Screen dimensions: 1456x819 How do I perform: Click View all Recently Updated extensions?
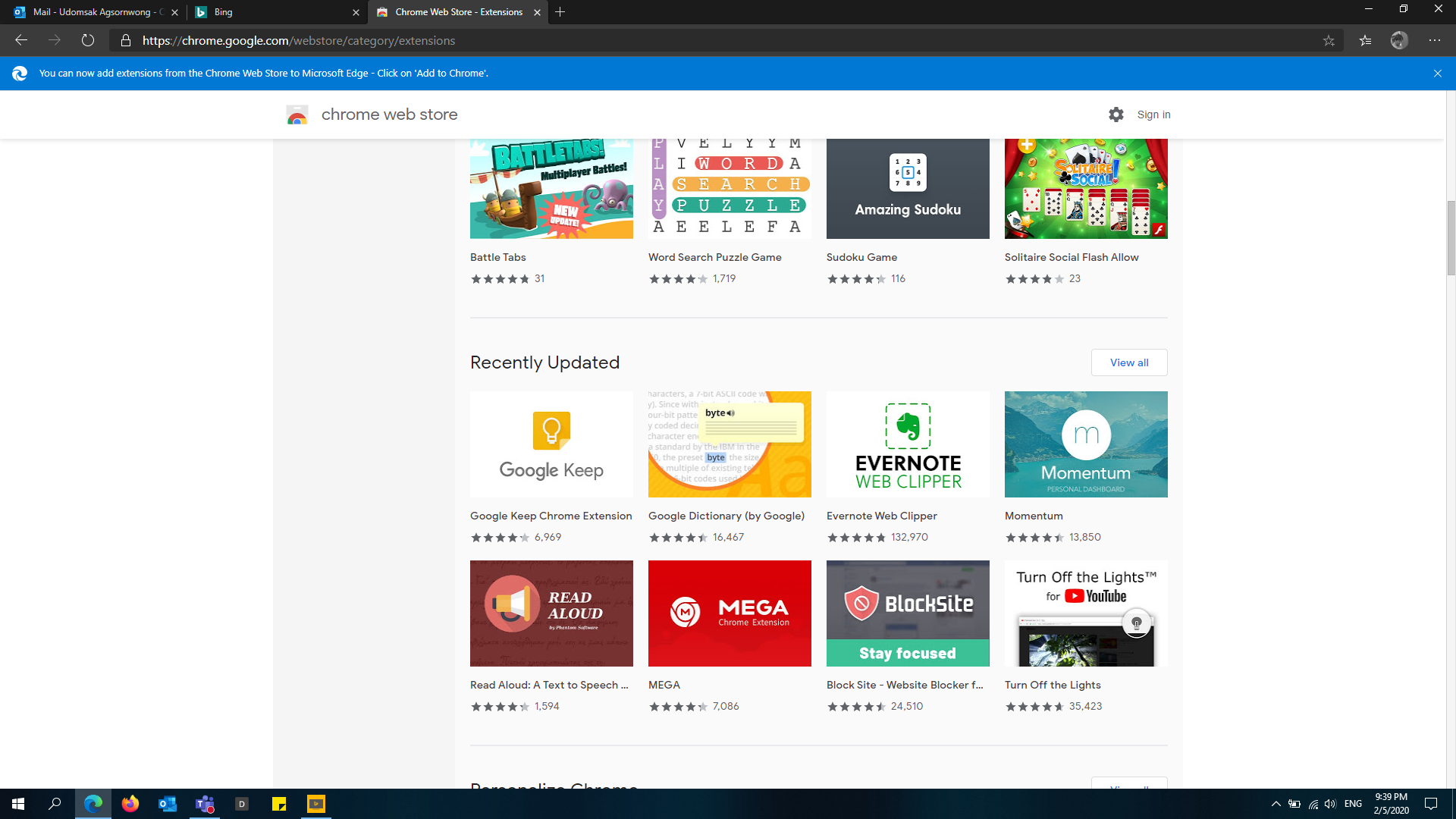(1129, 362)
